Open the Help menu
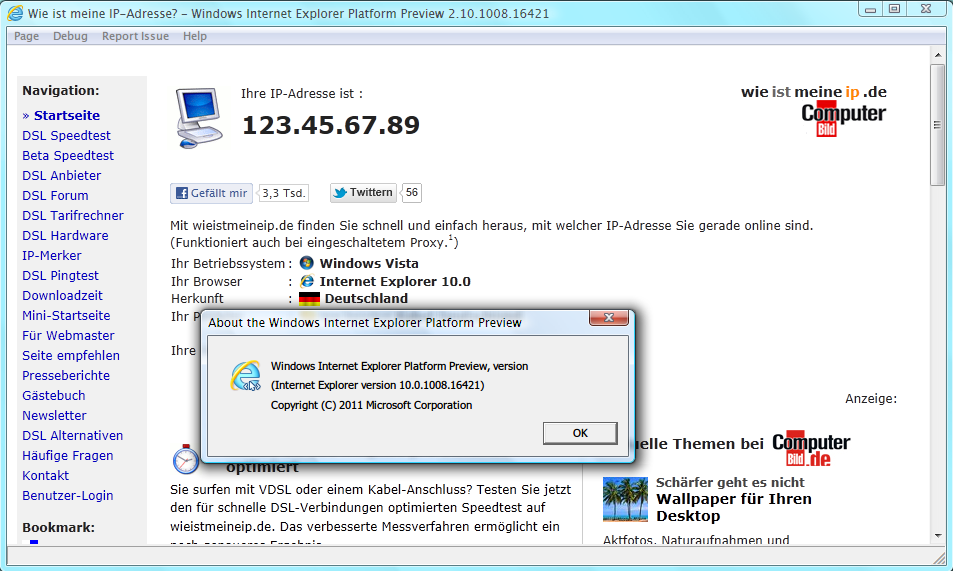953x571 pixels. 195,36
